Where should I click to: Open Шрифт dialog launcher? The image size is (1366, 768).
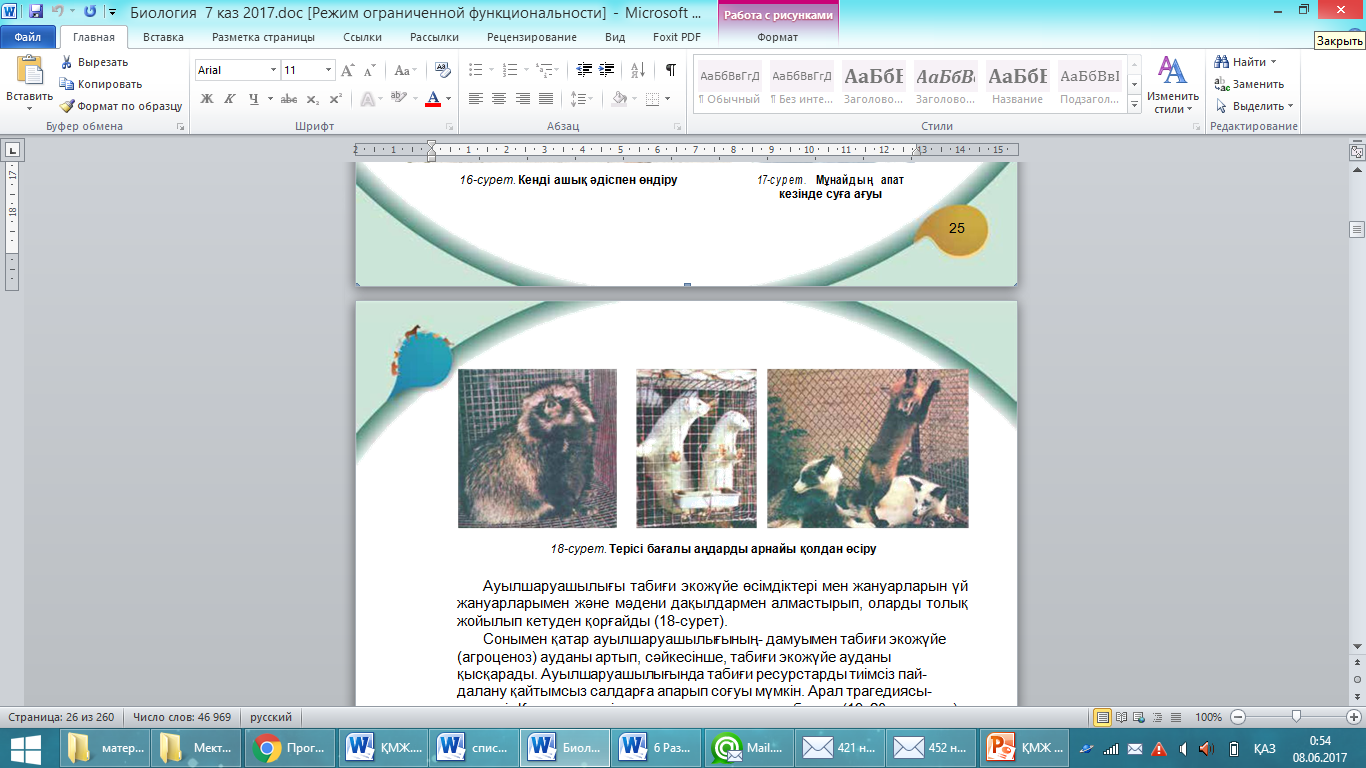(x=450, y=127)
